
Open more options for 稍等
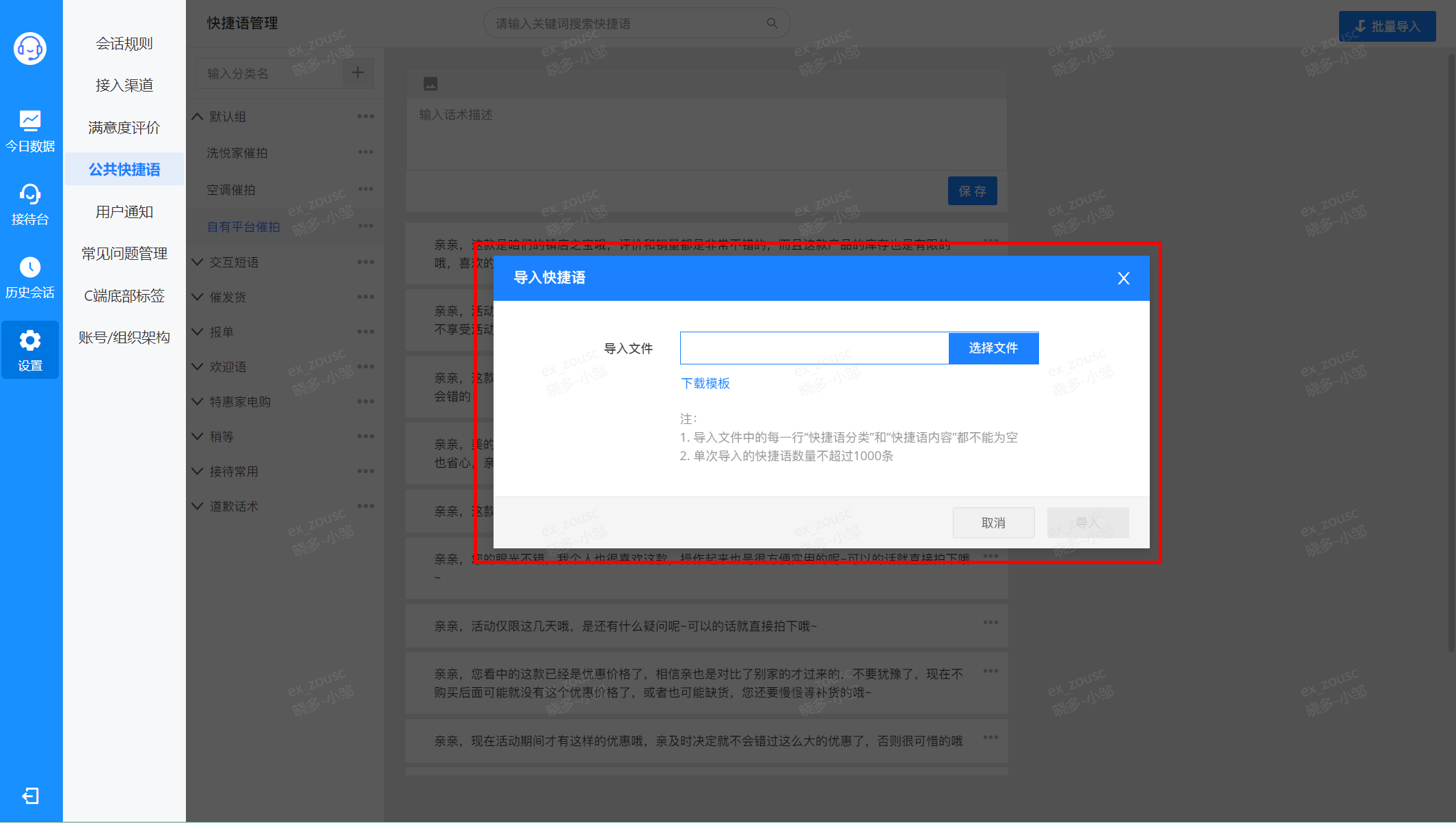pos(365,436)
